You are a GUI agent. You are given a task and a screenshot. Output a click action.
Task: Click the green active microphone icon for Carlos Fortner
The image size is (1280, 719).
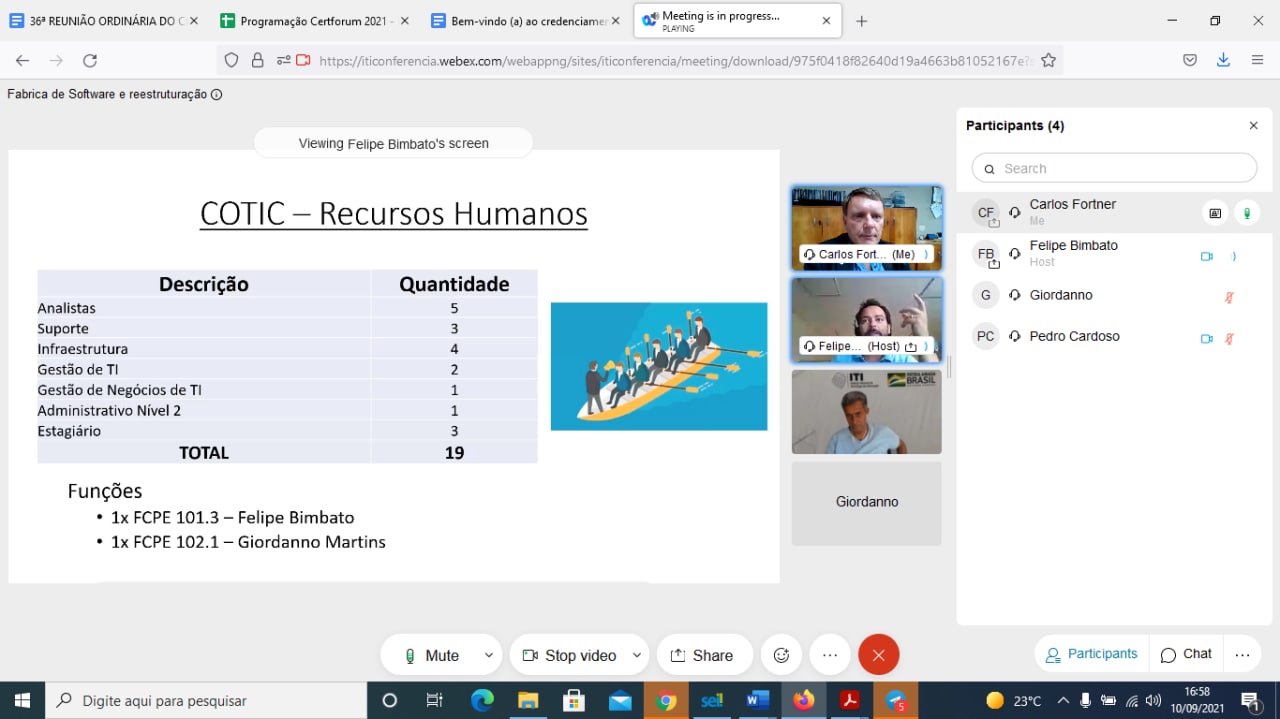coord(1248,213)
